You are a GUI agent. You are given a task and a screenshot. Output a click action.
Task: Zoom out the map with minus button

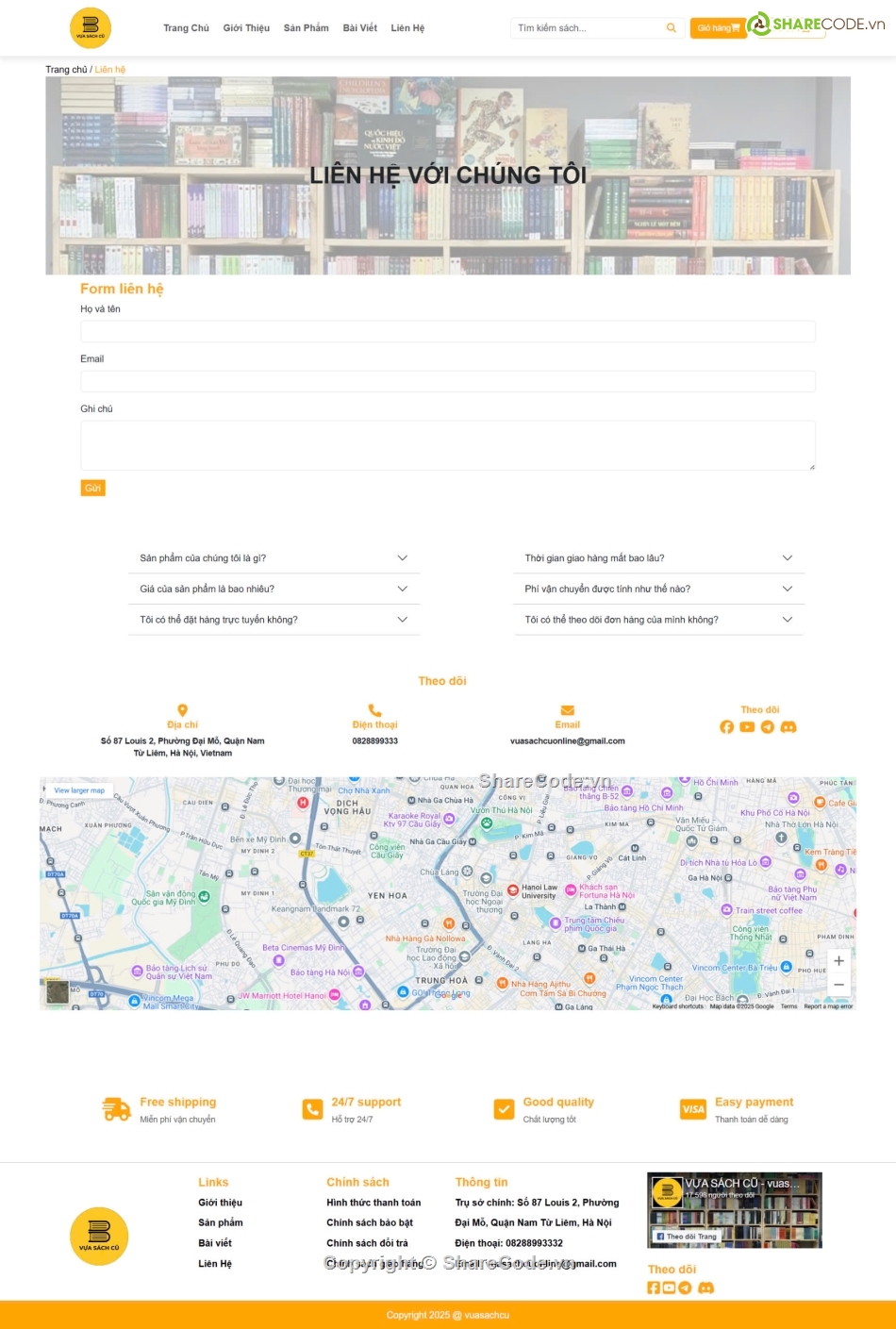coord(838,985)
